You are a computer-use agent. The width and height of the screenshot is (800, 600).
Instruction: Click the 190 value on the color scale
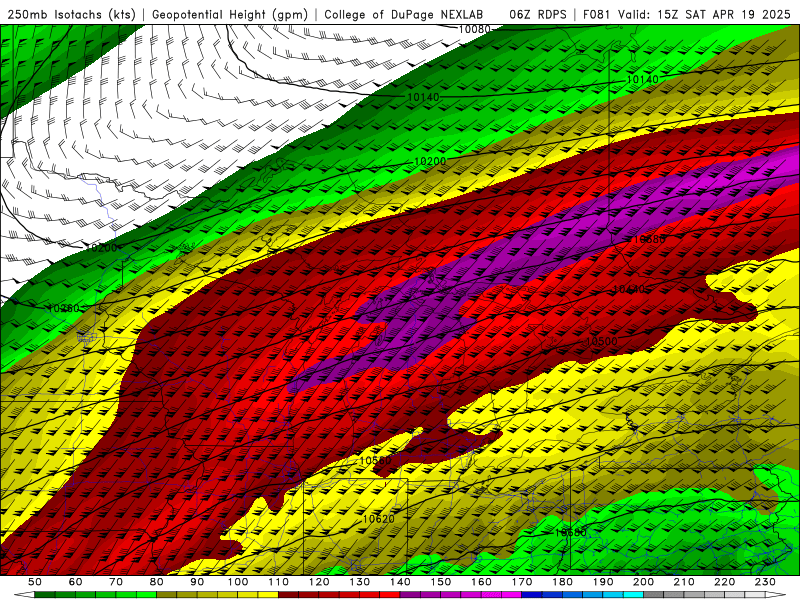pyautogui.click(x=603, y=582)
